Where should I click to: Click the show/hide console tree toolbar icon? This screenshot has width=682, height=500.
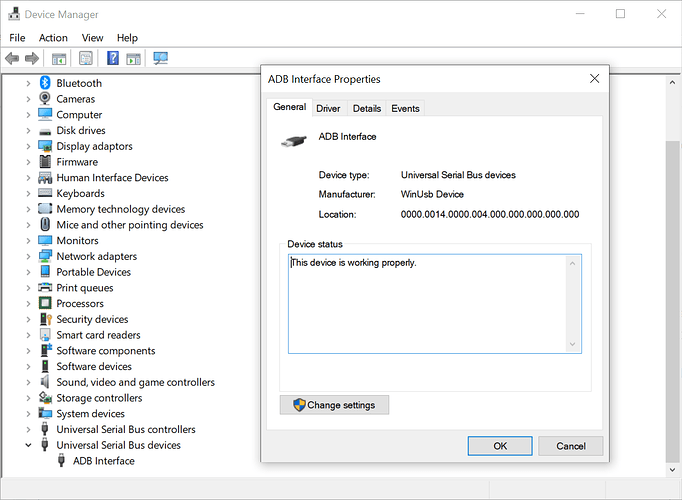(59, 58)
